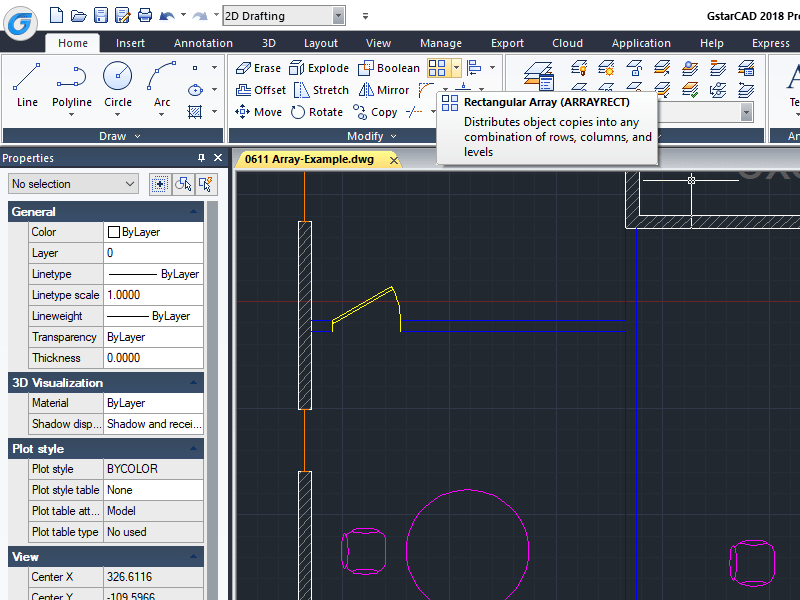Click the Break tool icon beside Copy

(x=414, y=112)
